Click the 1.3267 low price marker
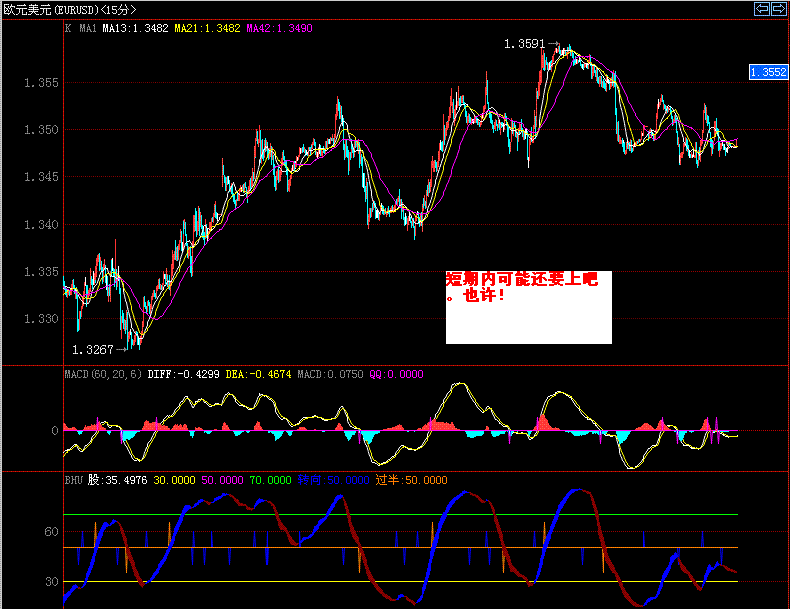Screen dimensions: 790x609 pyautogui.click(x=93, y=350)
